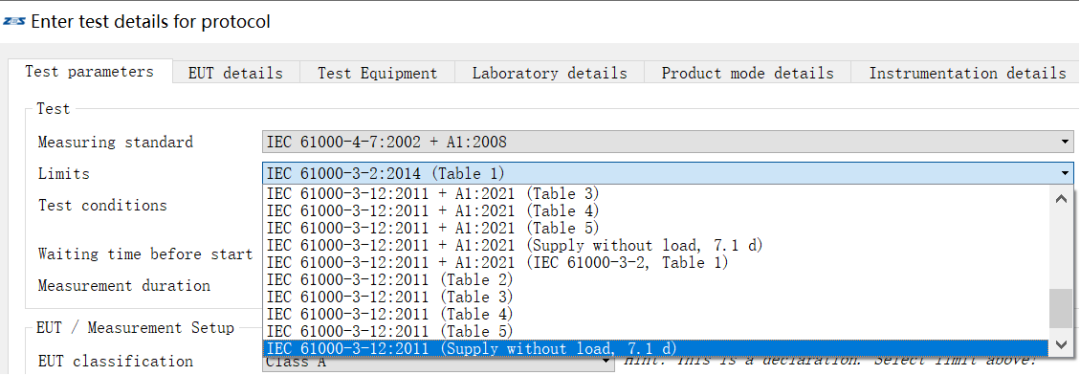Click the limits list scrollbar thumb
The image size is (1080, 375).
click(x=1061, y=308)
